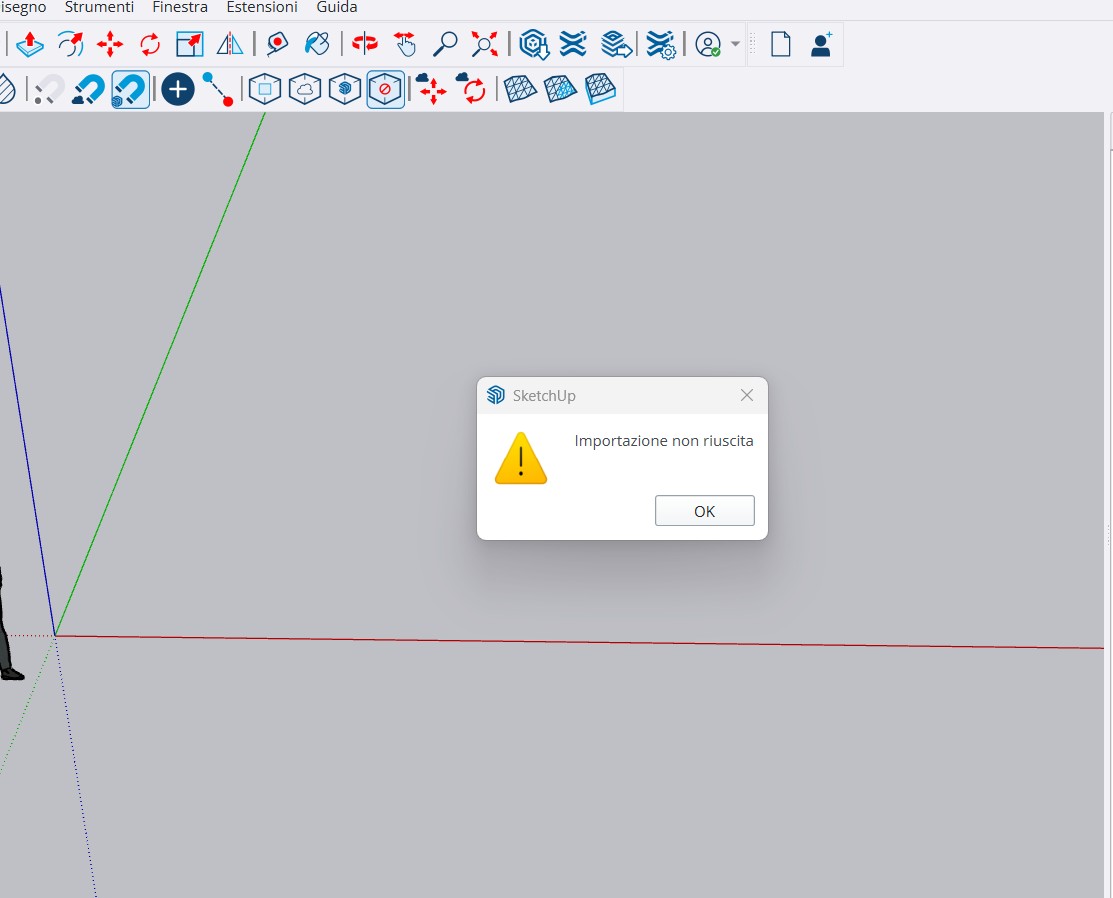1113x898 pixels.
Task: Select the Move tool with four red arrows
Action: 110,44
